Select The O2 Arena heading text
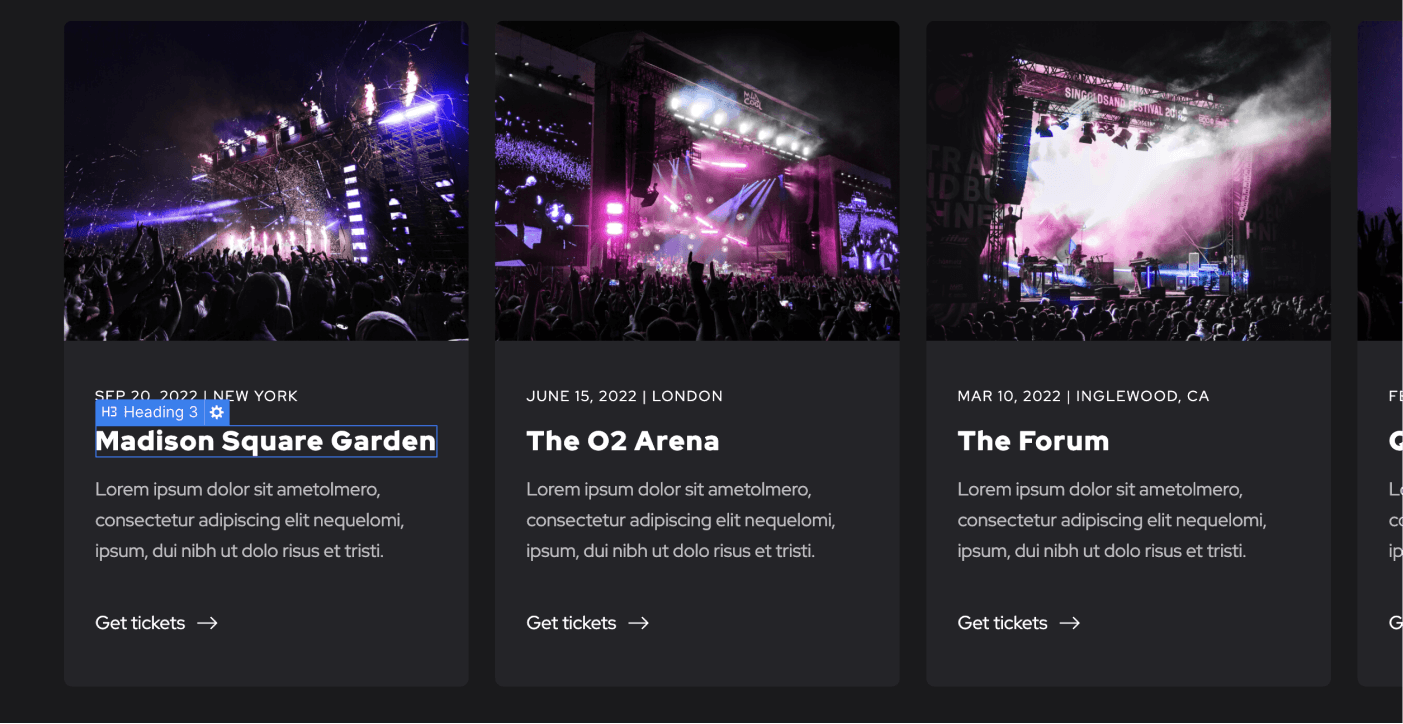Image resolution: width=1403 pixels, height=724 pixels. [623, 440]
